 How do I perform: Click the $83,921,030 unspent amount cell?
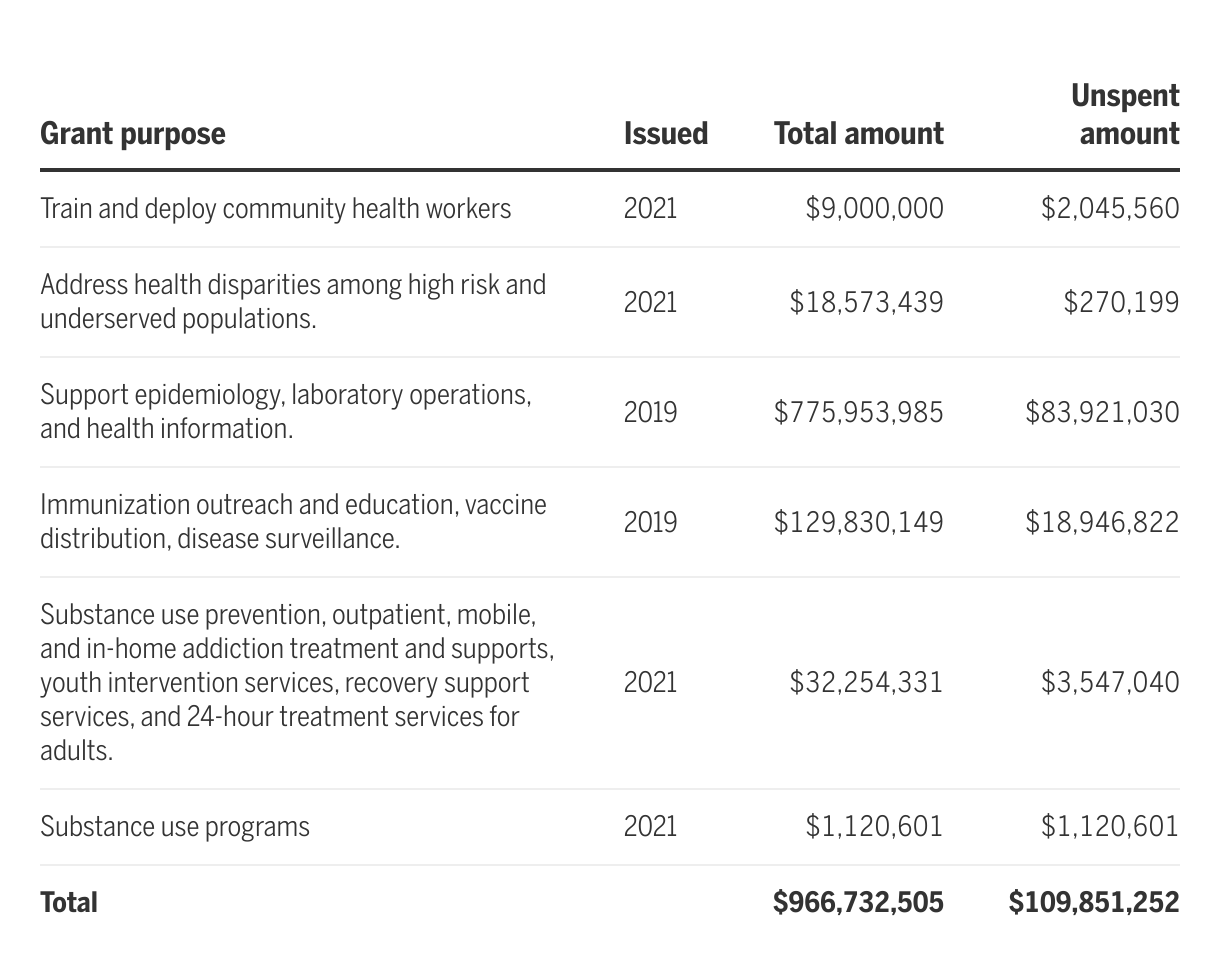[x=1102, y=412]
